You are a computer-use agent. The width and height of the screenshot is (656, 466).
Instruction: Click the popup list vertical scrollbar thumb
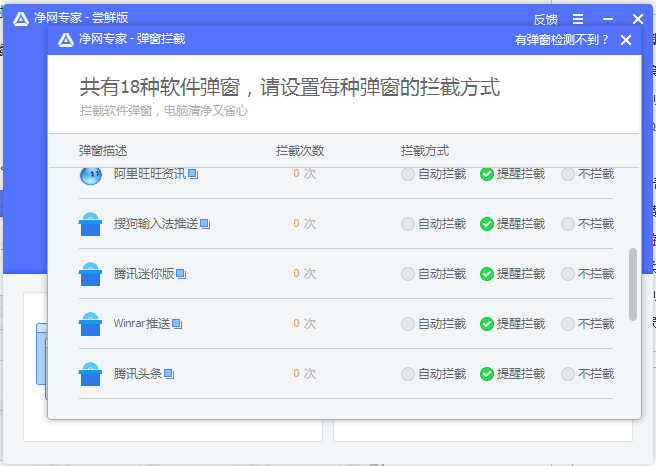pos(633,284)
